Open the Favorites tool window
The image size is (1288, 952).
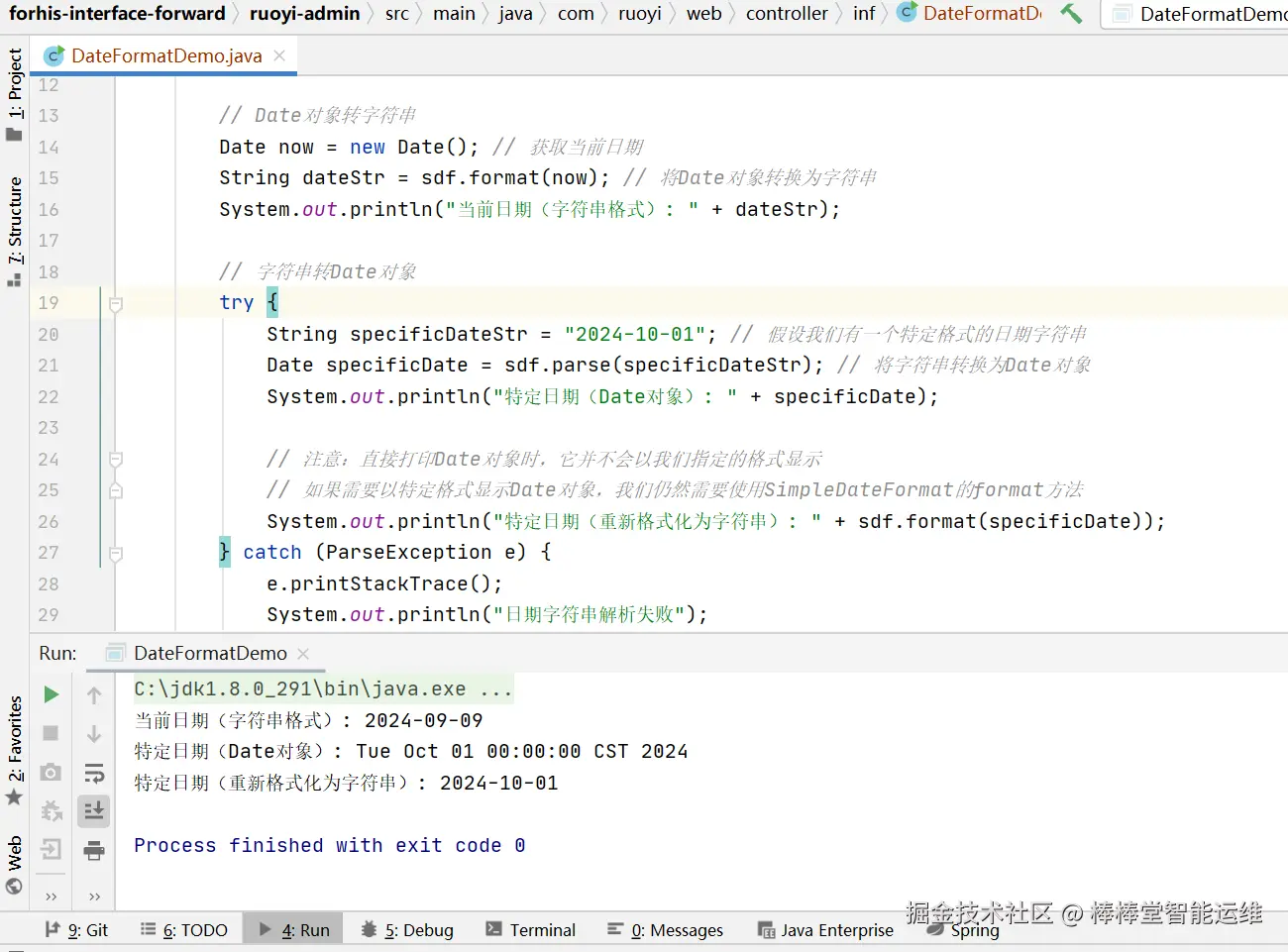15,750
